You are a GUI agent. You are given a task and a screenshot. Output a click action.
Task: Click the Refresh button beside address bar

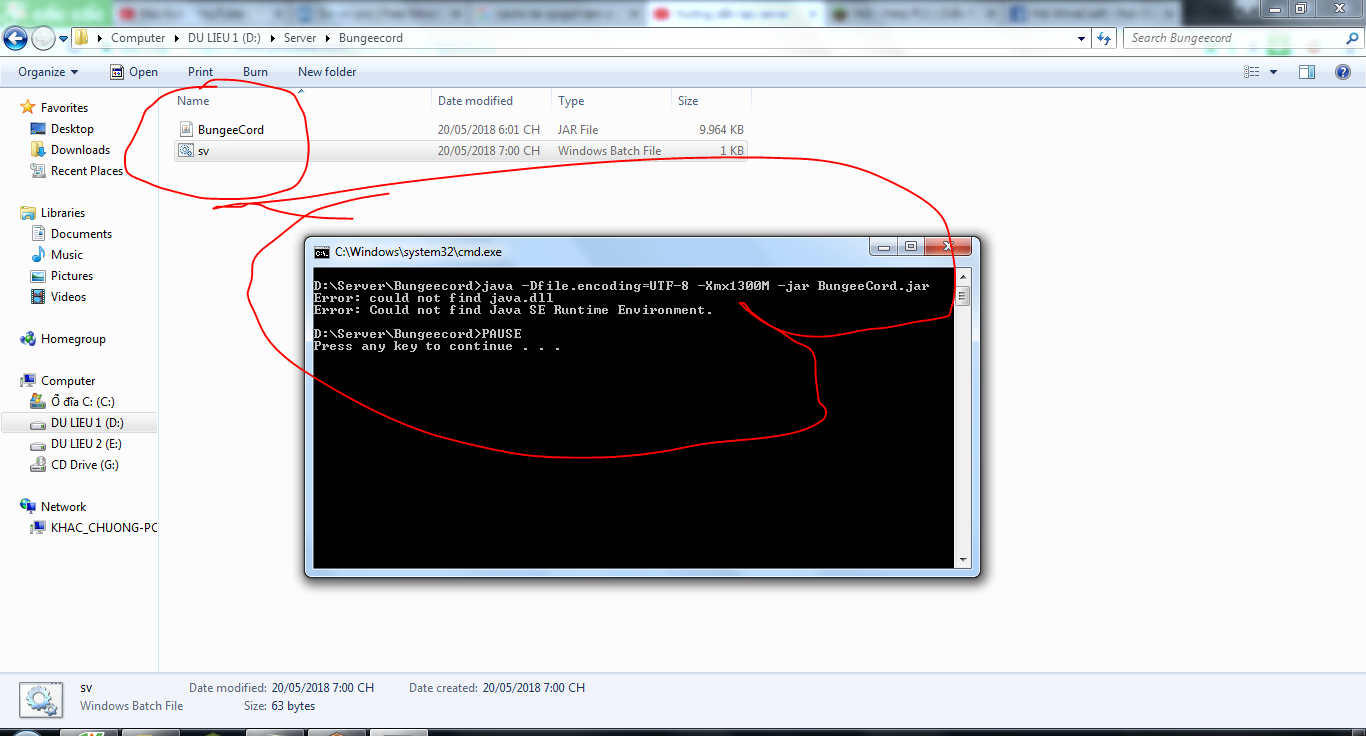(1104, 38)
